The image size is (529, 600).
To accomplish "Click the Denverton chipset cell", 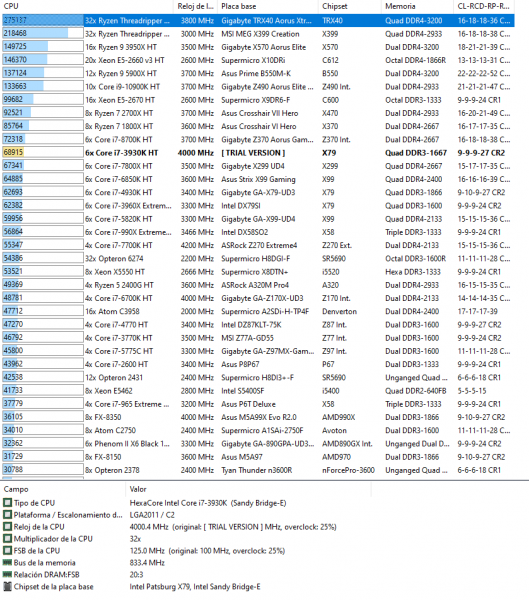I will (339, 311).
